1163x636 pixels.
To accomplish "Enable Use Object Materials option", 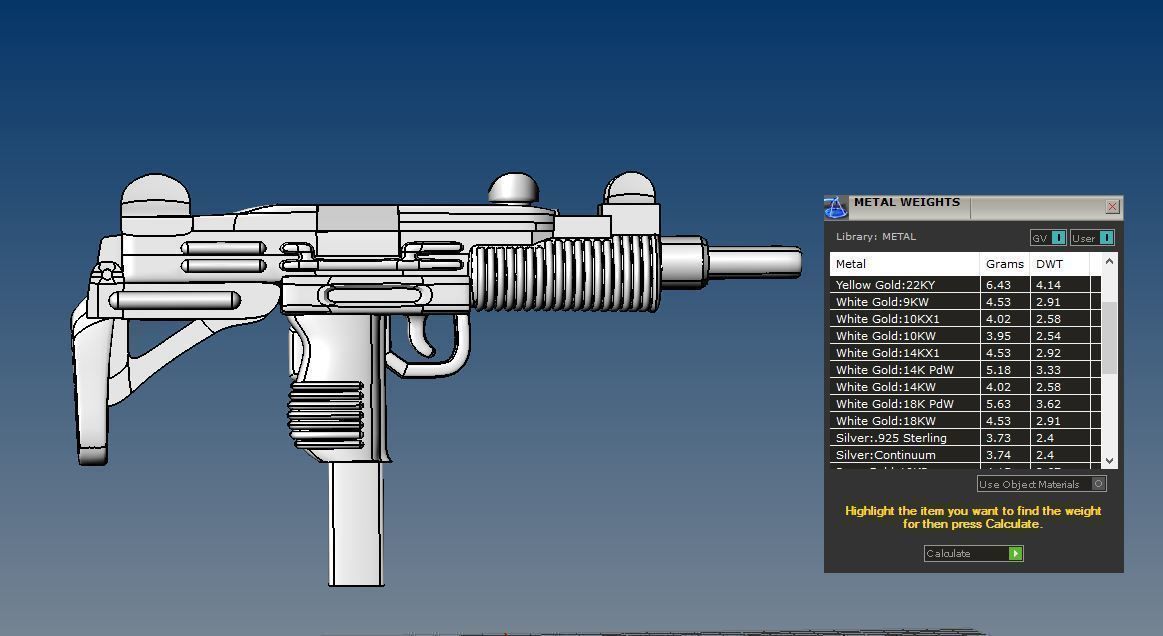I will (1042, 484).
